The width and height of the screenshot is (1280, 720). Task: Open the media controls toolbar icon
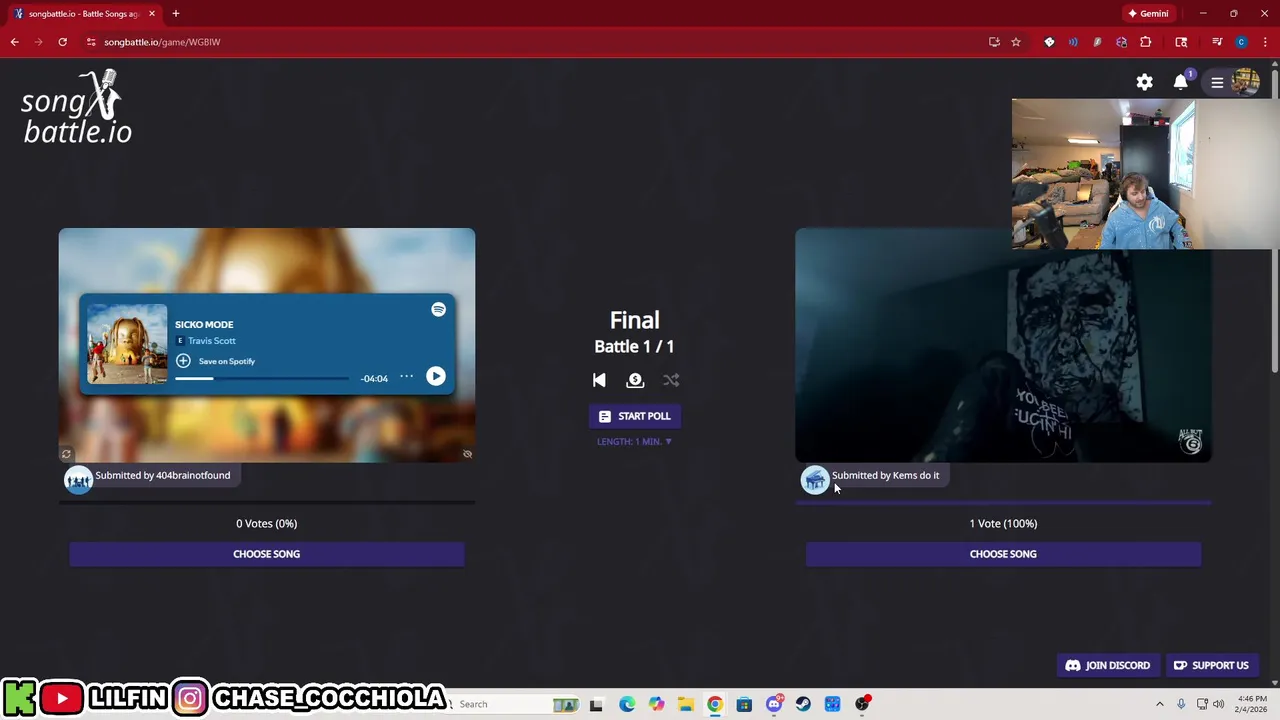tap(1217, 42)
